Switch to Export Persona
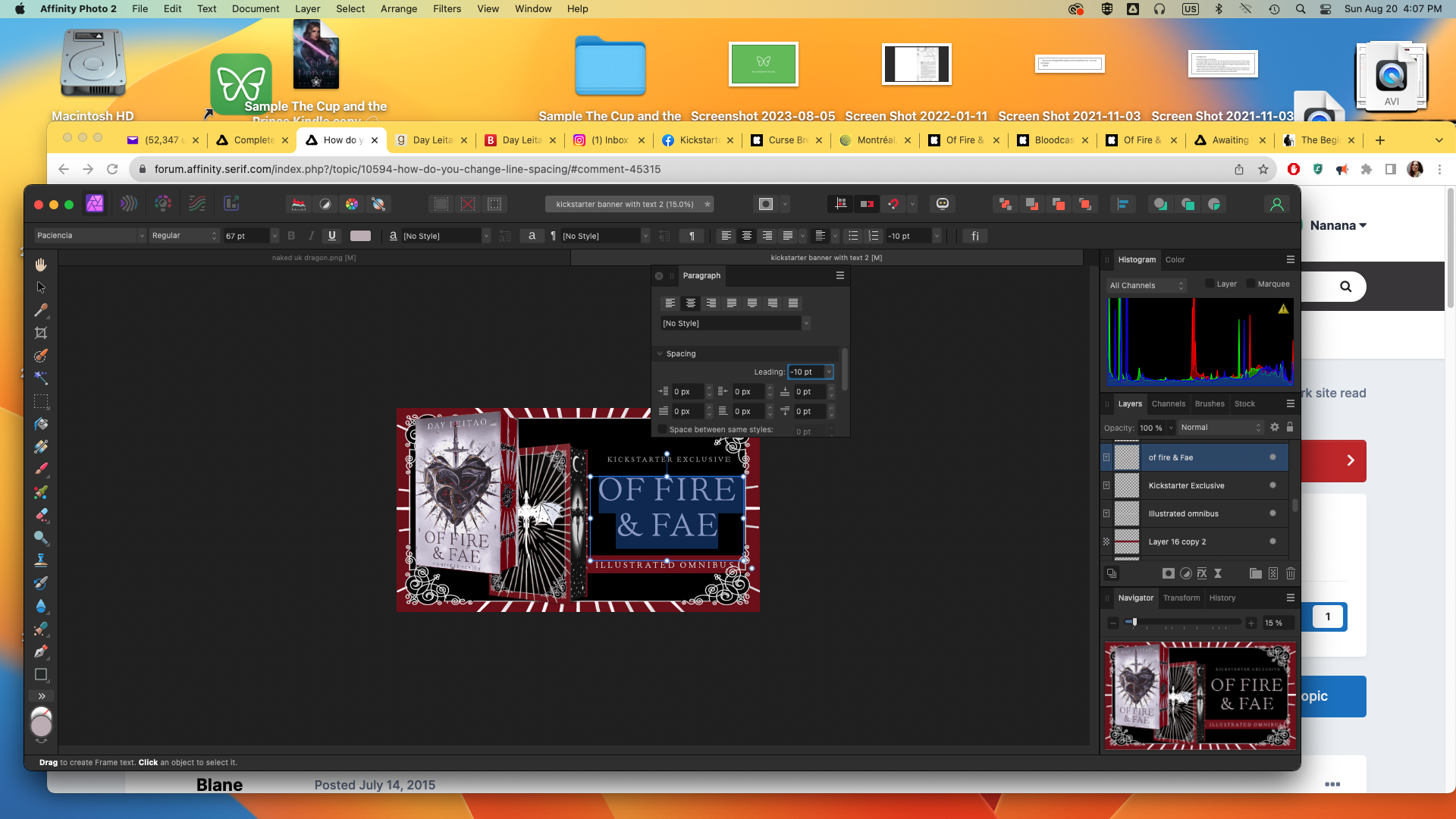This screenshot has height=819, width=1456. coord(231,203)
